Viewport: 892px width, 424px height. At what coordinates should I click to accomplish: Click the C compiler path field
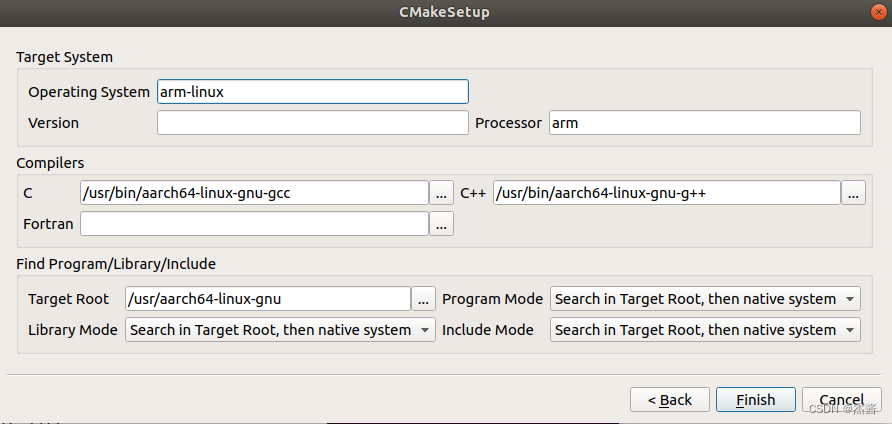(x=254, y=193)
